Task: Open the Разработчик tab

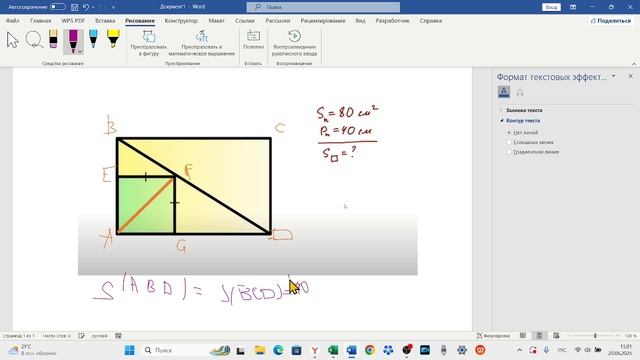Action: coord(392,20)
